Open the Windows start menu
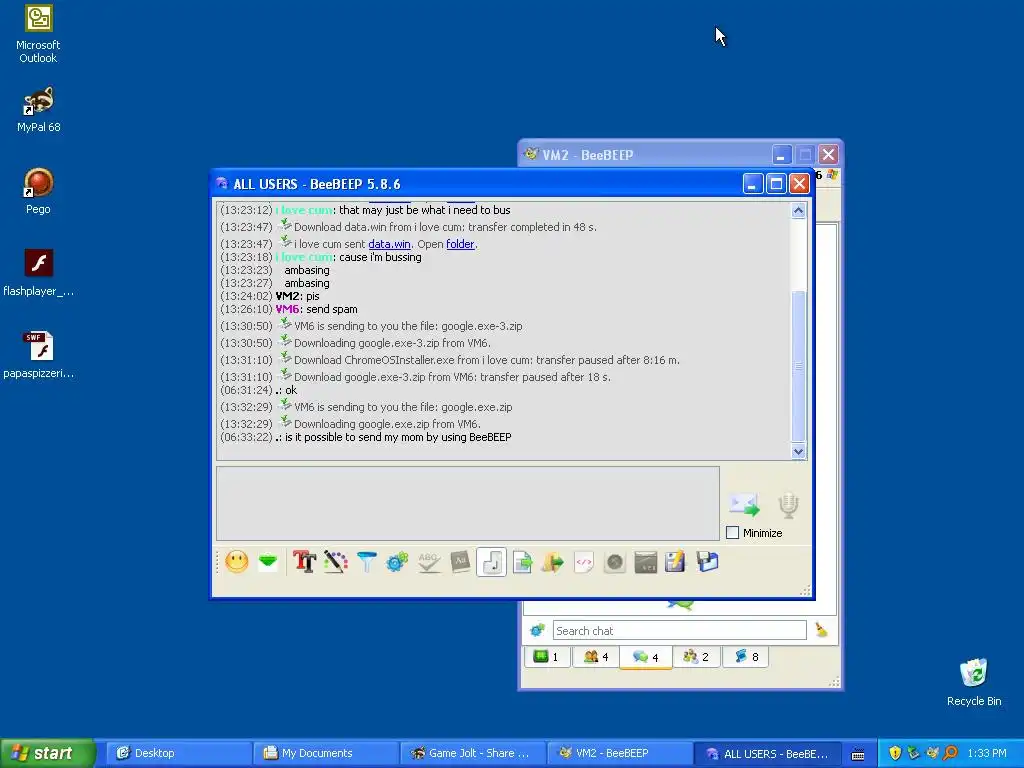 click(x=47, y=754)
